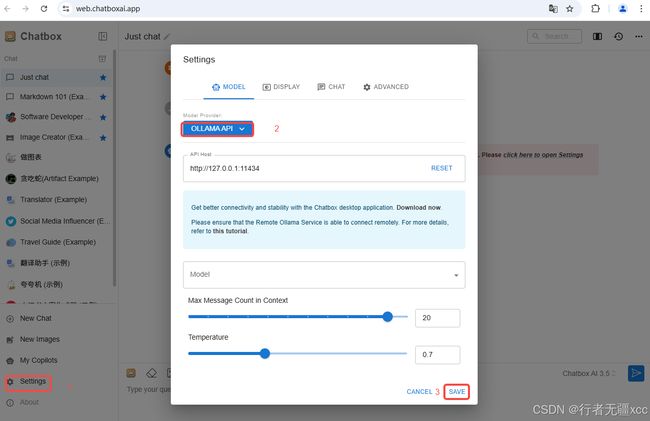This screenshot has height=421, width=650.
Task: Click the eraser icon in input toolbar
Action: tap(151, 373)
